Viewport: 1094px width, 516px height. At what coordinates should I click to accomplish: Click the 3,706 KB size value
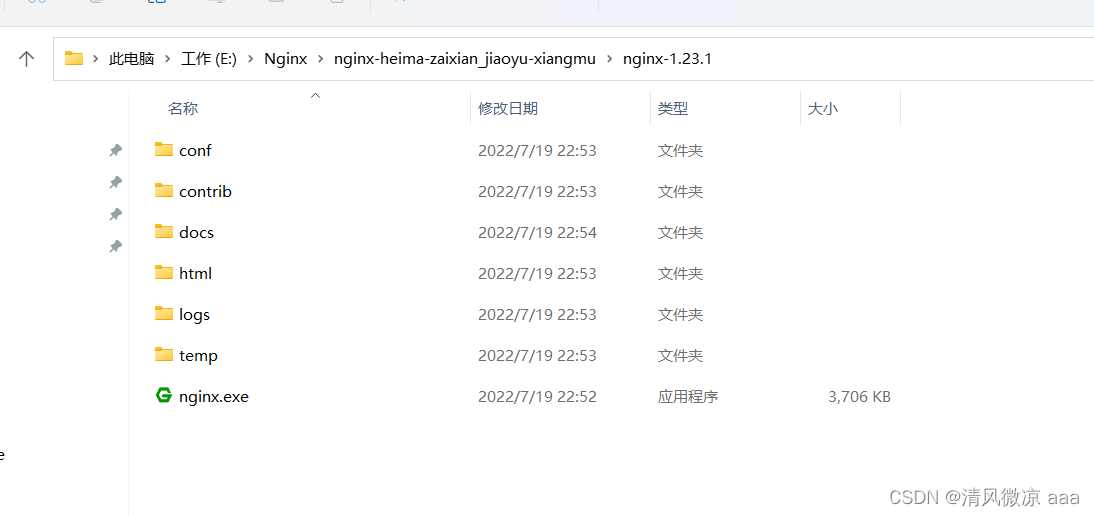[x=859, y=397]
